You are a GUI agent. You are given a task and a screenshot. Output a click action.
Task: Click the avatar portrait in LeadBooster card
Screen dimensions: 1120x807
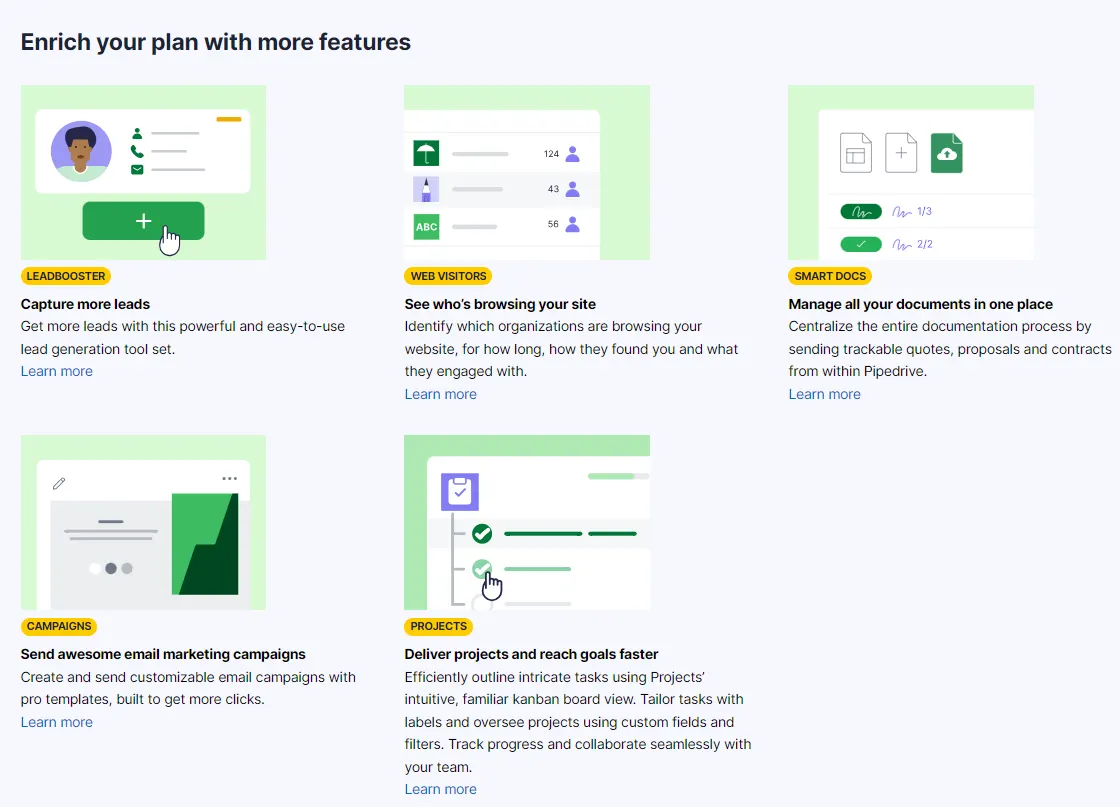(81, 151)
